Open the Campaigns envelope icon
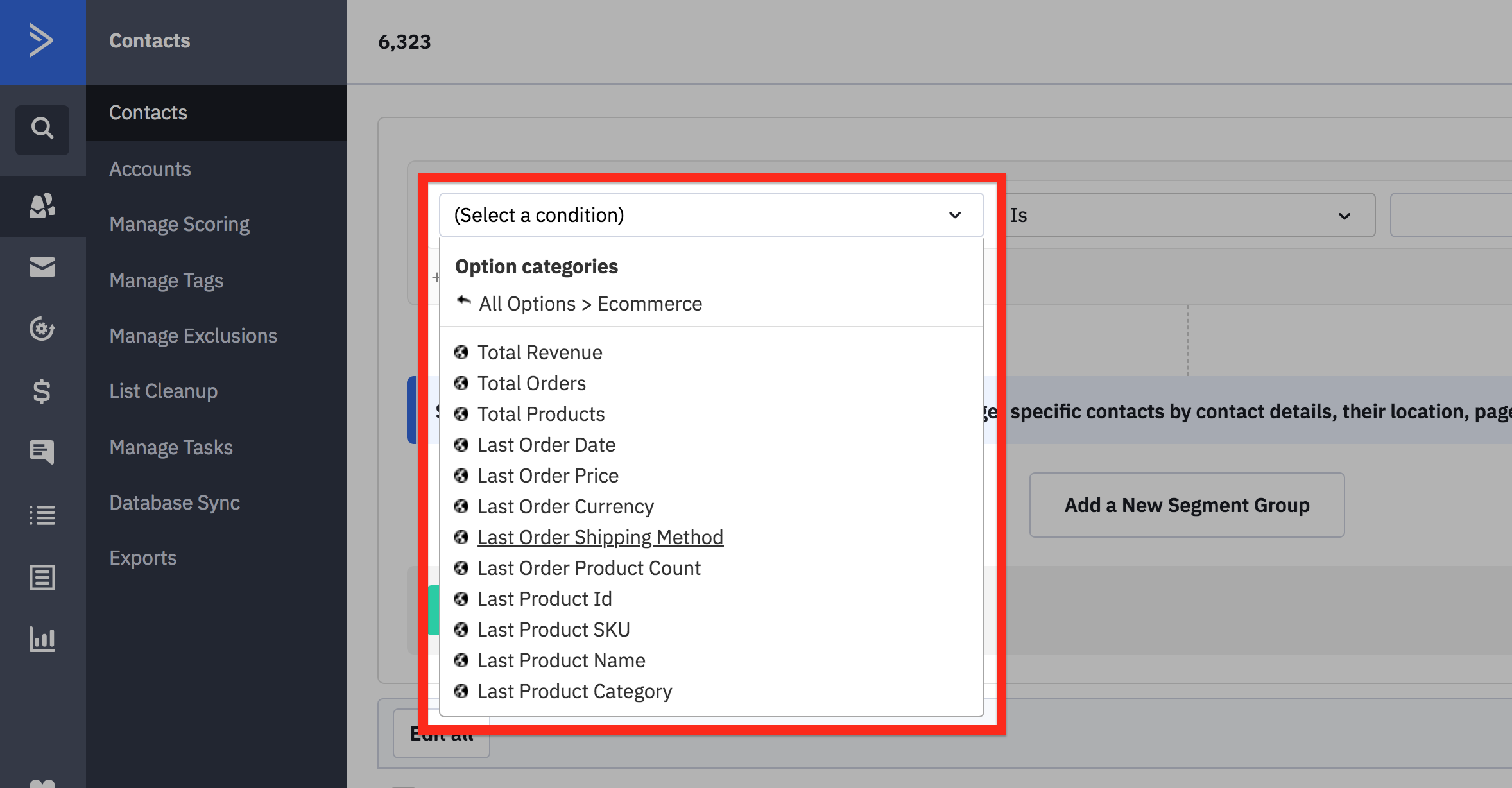 [42, 267]
